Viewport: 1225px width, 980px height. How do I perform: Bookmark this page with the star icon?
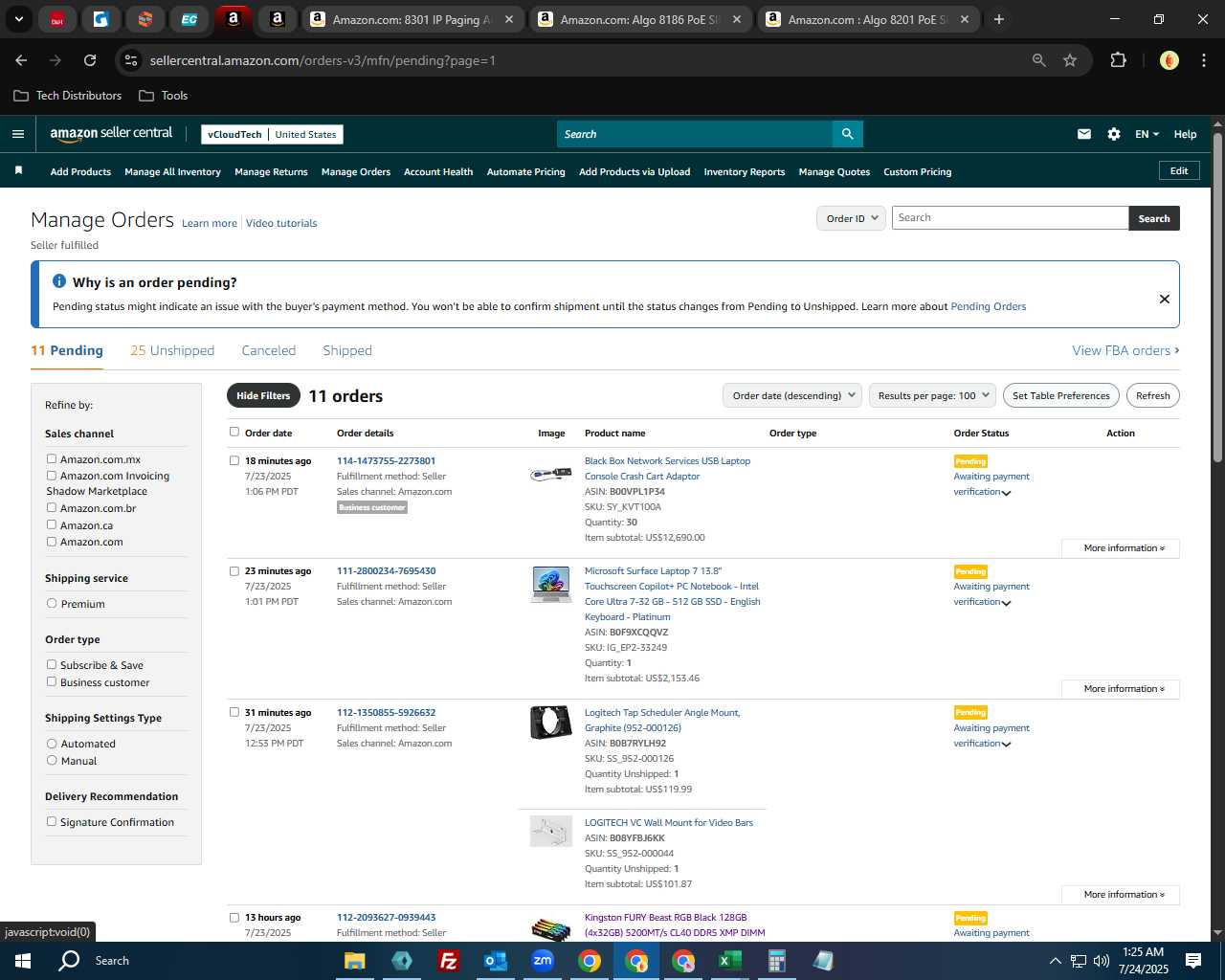click(1070, 60)
